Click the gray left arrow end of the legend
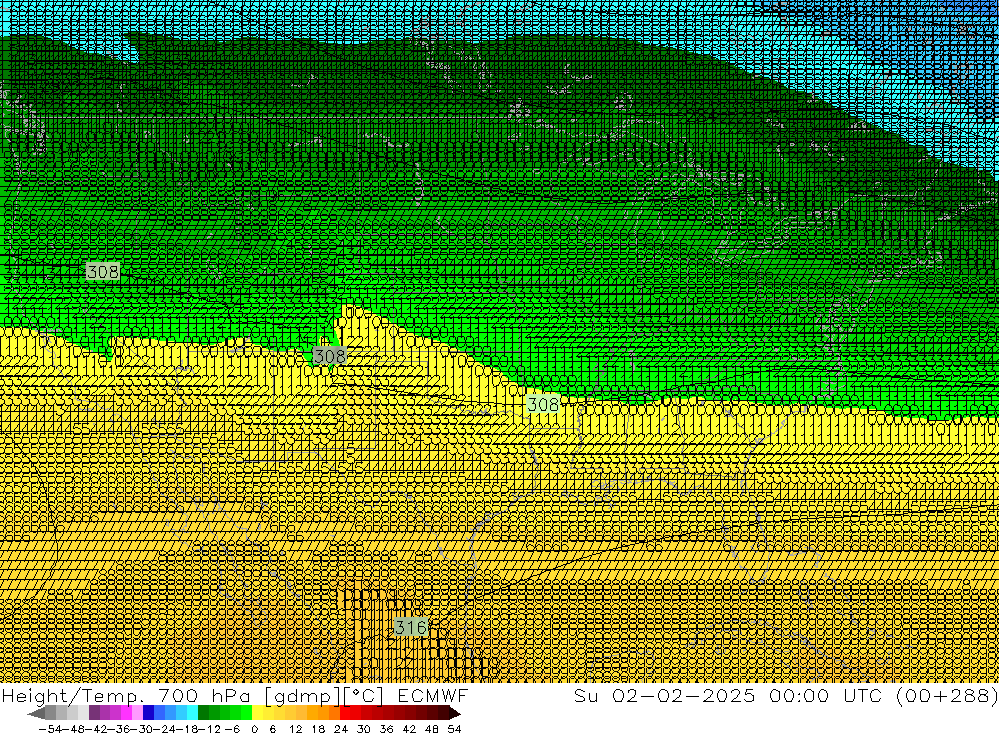This screenshot has width=1000, height=733. (x=36, y=713)
